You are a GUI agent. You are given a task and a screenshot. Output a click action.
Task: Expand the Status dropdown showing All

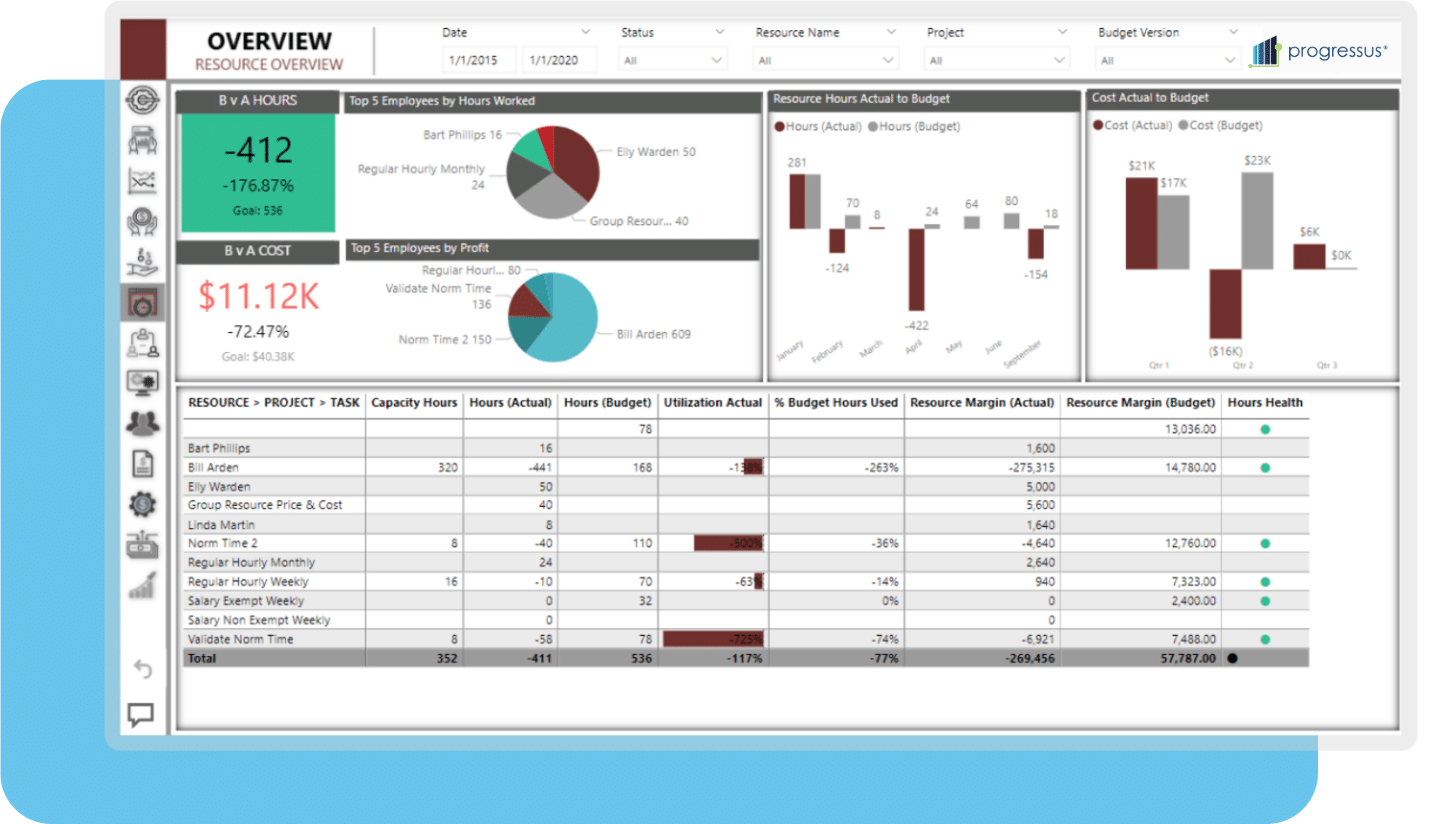pyautogui.click(x=673, y=60)
